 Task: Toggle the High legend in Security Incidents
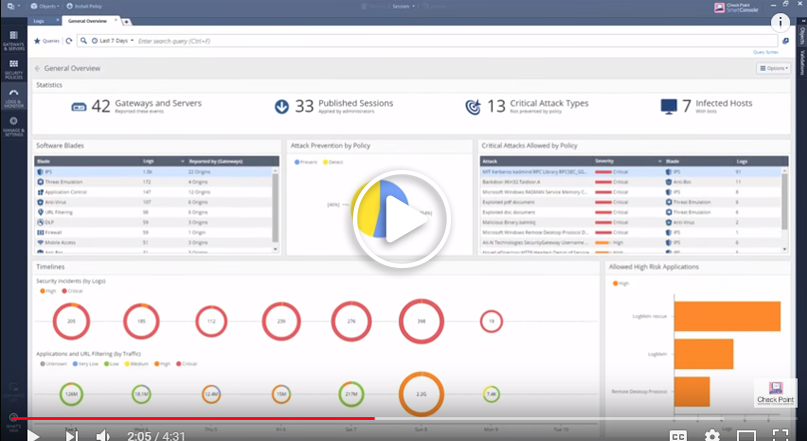coord(48,291)
